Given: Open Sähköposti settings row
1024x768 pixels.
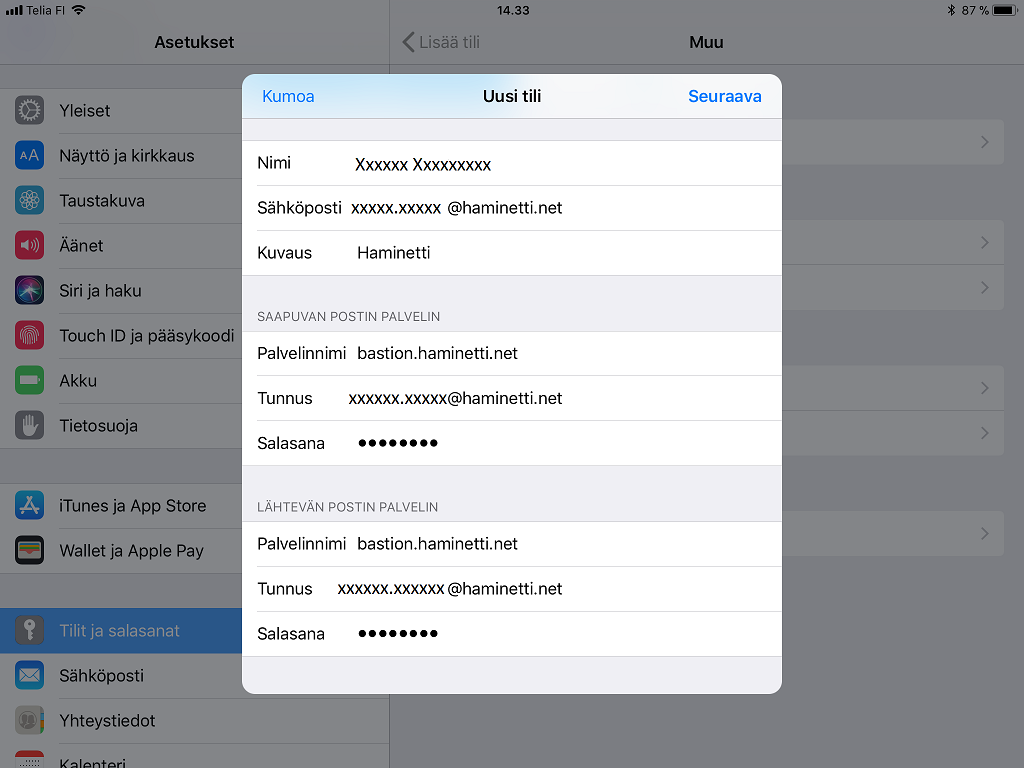Looking at the screenshot, I should [121, 675].
